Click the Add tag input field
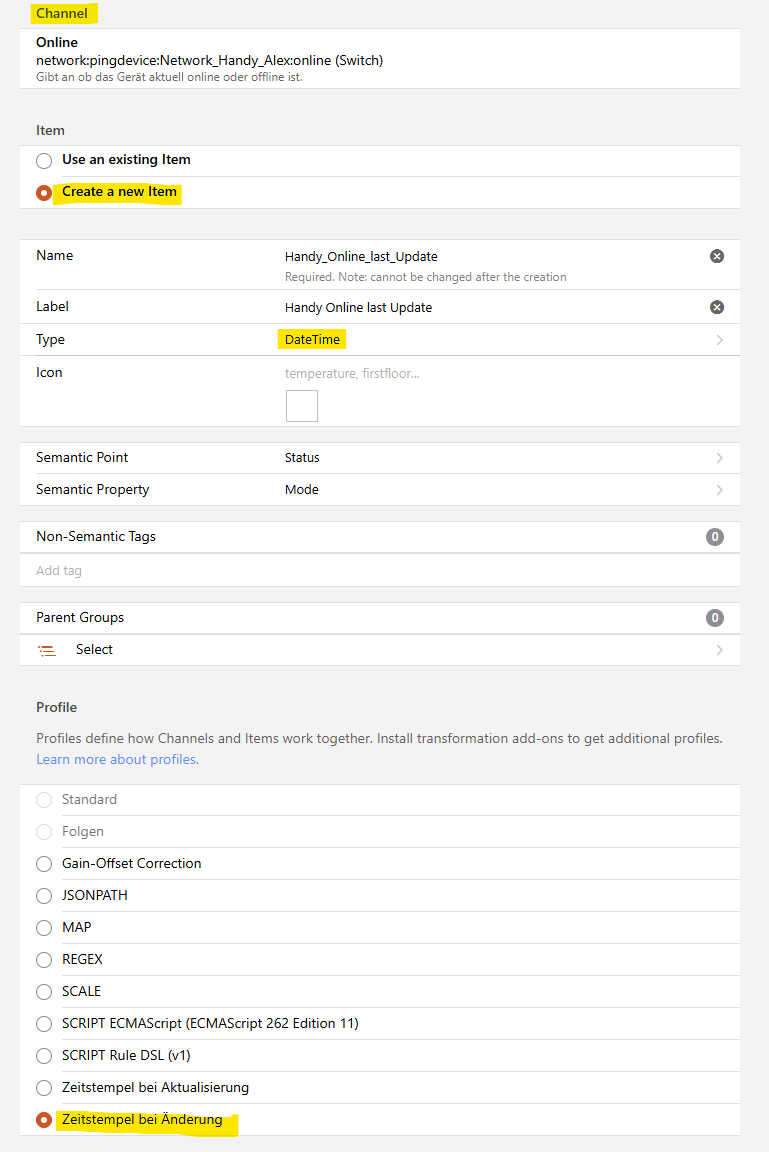This screenshot has height=1152, width=769. (x=380, y=571)
